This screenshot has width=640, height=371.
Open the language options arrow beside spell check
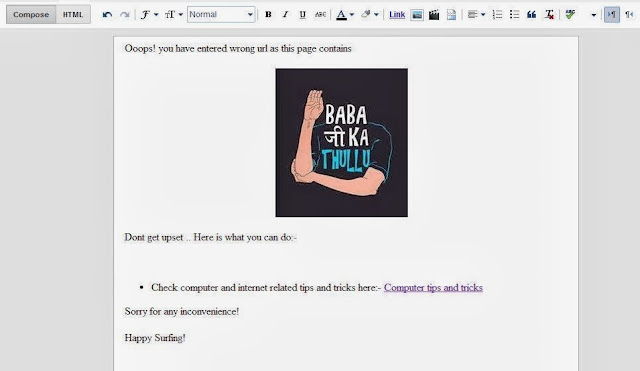click(593, 15)
